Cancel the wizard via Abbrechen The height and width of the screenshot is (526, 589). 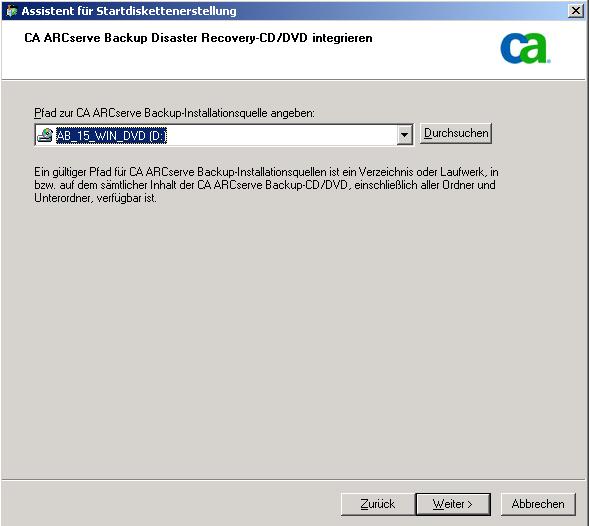[x=538, y=504]
